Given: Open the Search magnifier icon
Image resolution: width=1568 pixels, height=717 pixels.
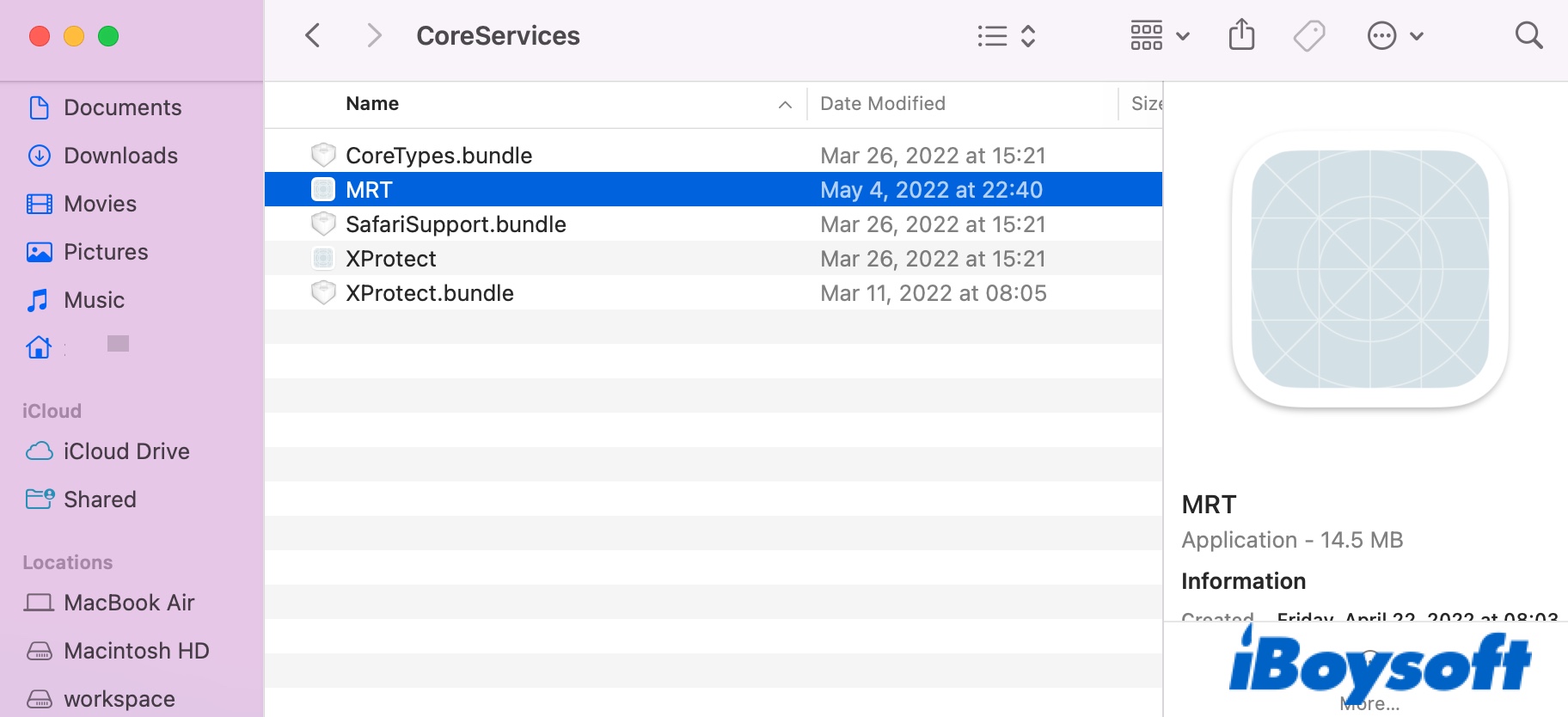Looking at the screenshot, I should [x=1528, y=36].
